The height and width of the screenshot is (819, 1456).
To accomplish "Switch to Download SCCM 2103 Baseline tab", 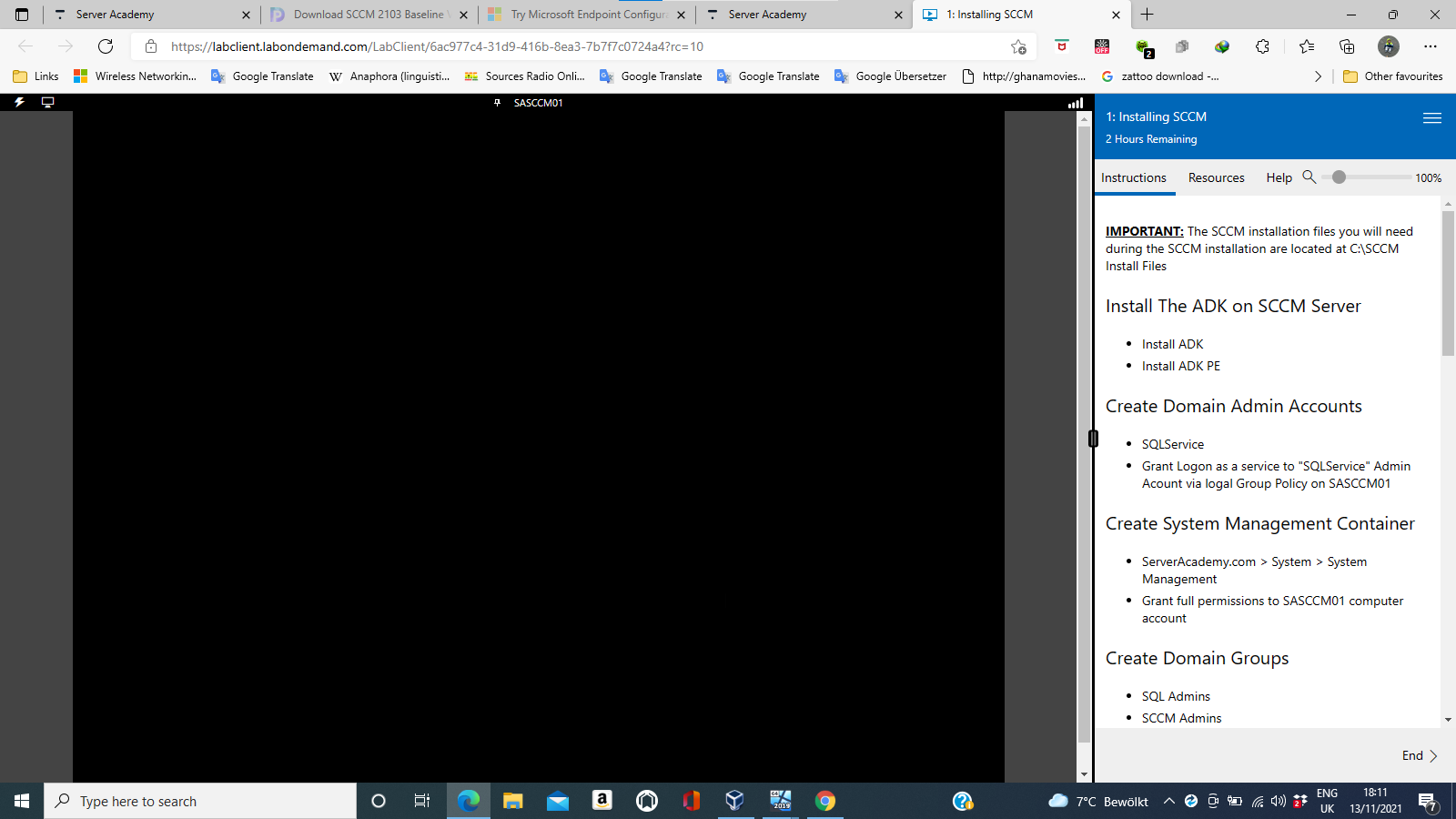I will (369, 15).
